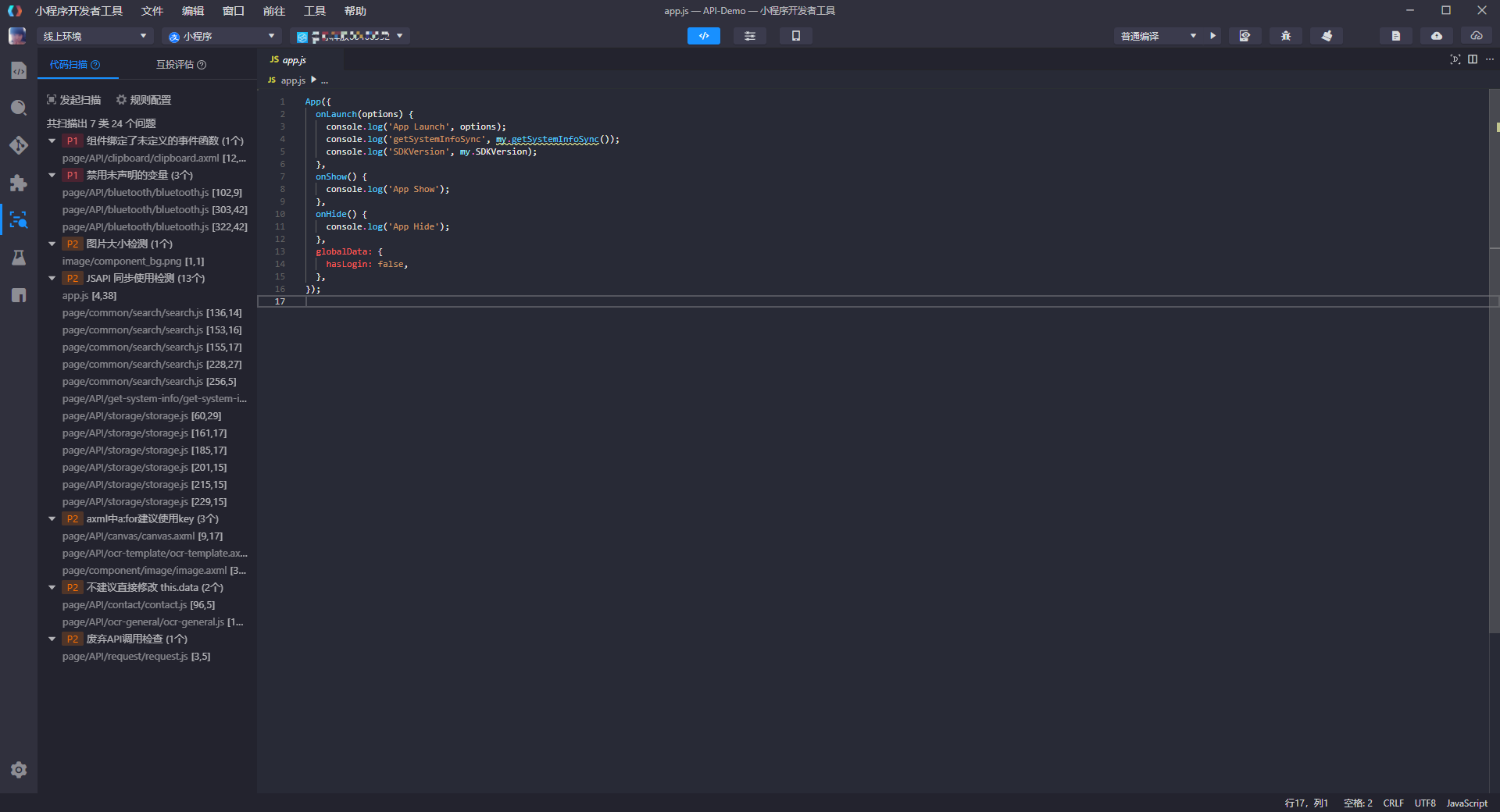Image resolution: width=1500 pixels, height=812 pixels.
Task: Click the clear cache broom icon
Action: (x=1327, y=36)
